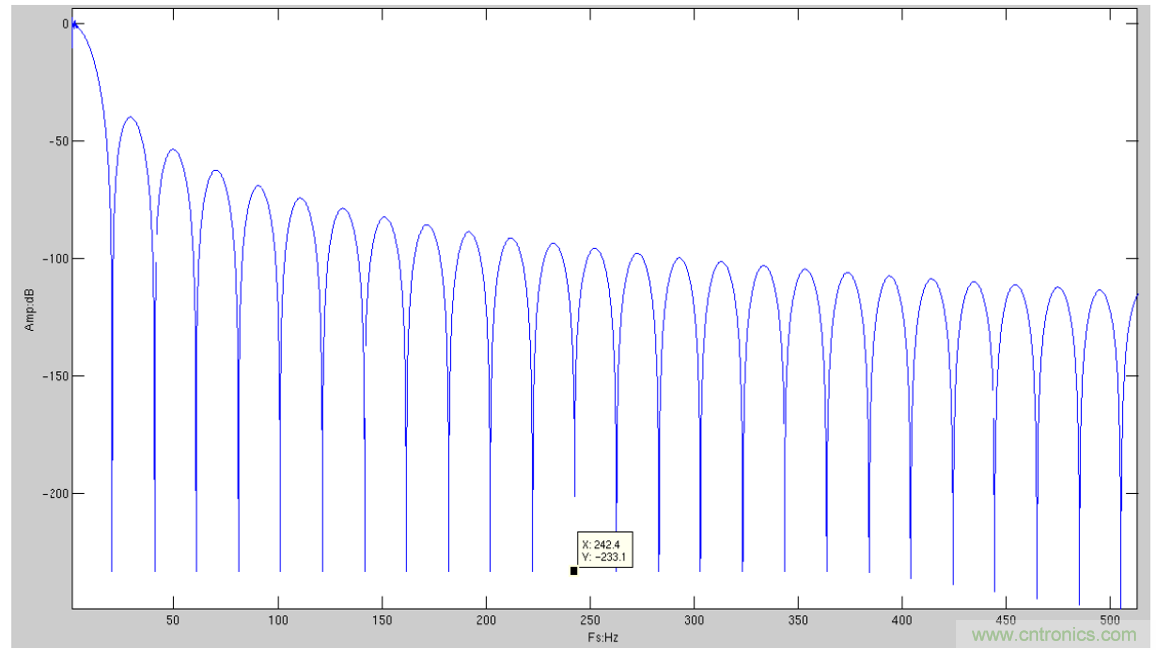Click the 100 tick label on x-axis
Screen dimensions: 1156x650
(277, 621)
